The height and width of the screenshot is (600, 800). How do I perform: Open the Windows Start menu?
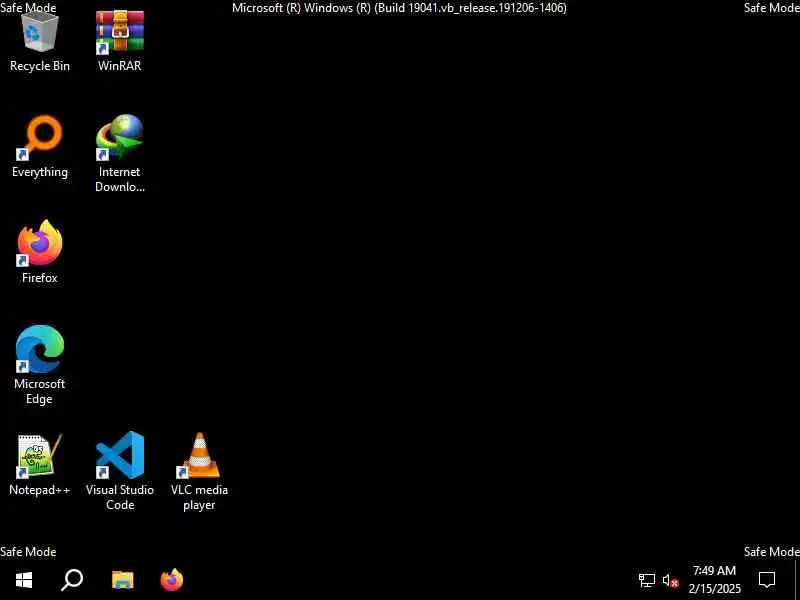(24, 580)
